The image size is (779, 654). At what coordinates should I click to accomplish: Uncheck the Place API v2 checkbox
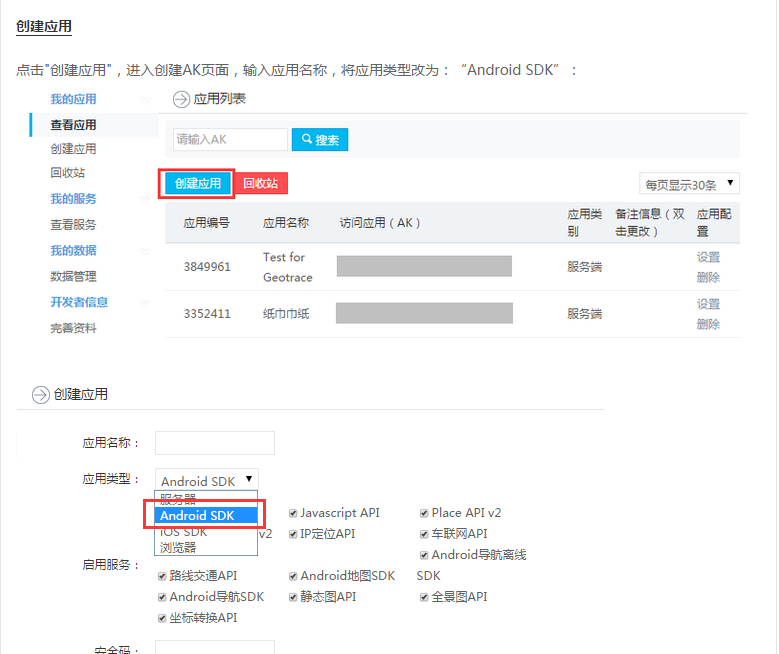point(424,513)
